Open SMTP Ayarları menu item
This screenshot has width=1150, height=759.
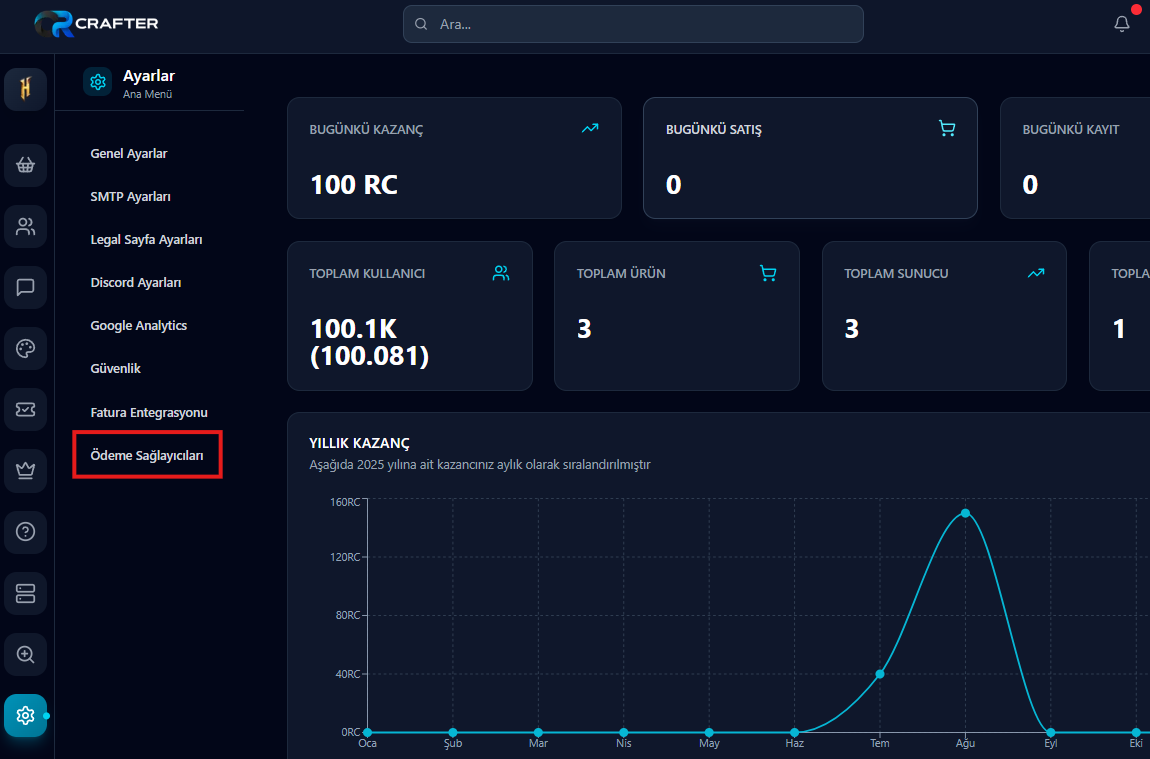[x=131, y=197]
